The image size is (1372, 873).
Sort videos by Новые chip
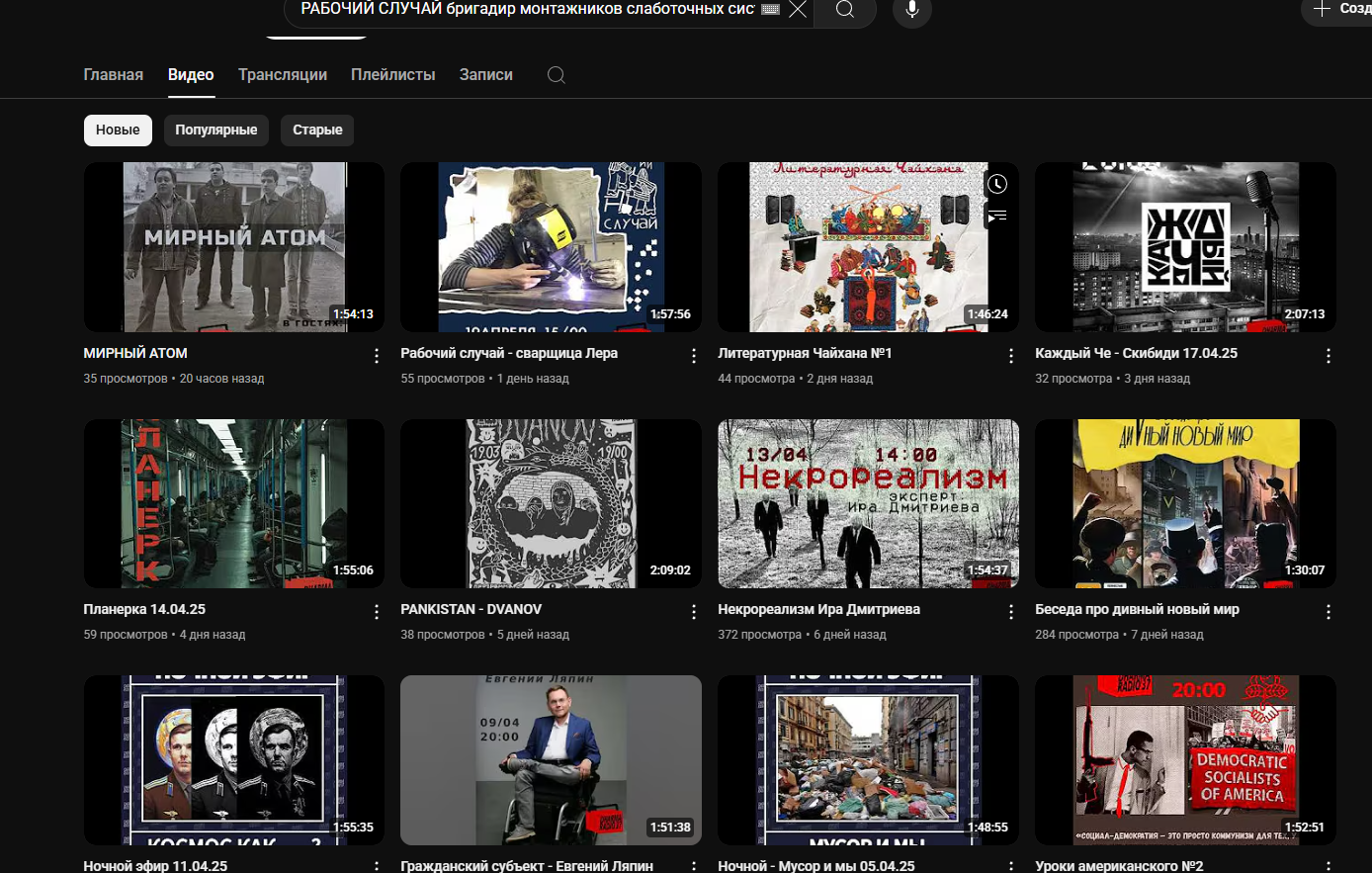[x=118, y=130]
